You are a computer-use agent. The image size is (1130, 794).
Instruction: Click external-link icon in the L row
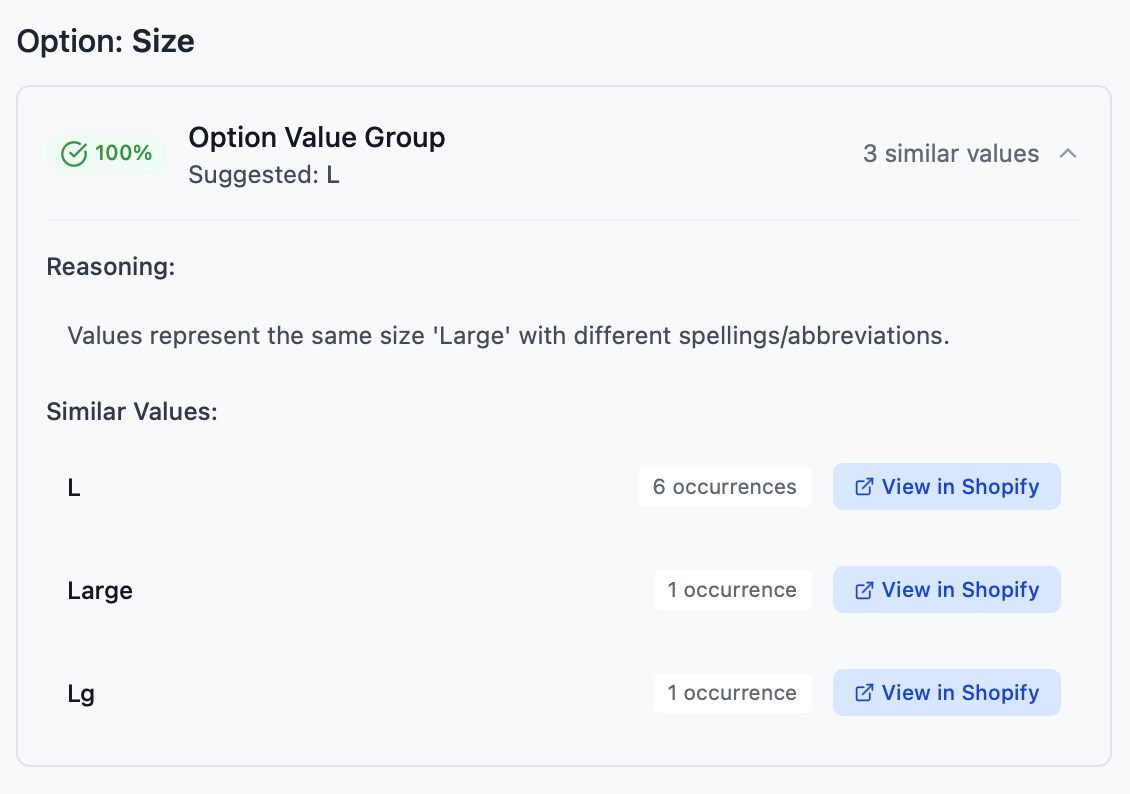point(864,487)
